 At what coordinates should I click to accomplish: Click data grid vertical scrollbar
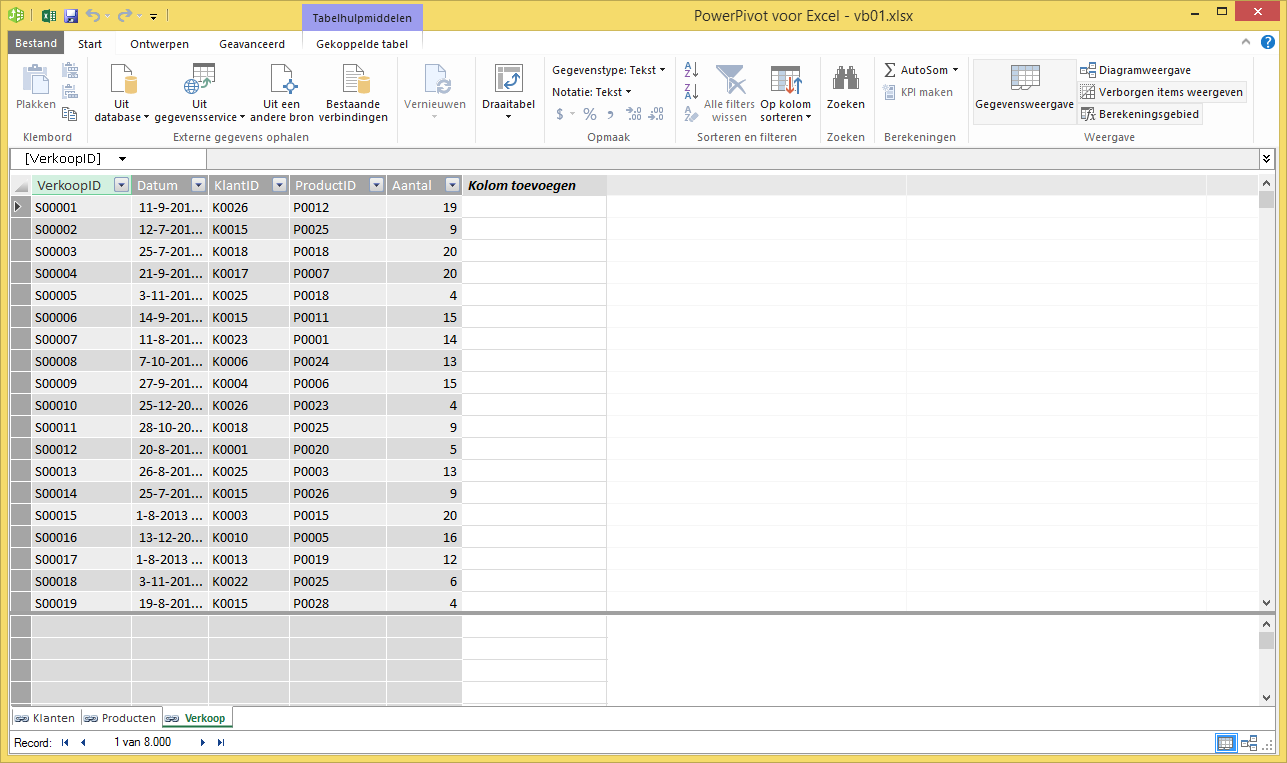(x=1267, y=393)
